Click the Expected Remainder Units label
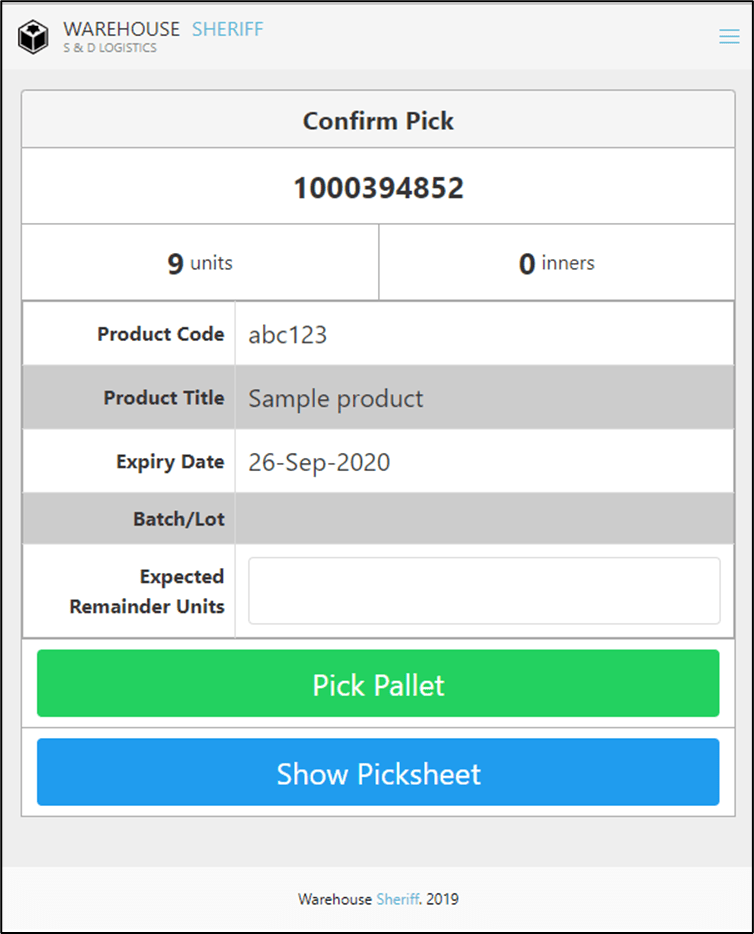Image resolution: width=754 pixels, height=934 pixels. coord(147,591)
